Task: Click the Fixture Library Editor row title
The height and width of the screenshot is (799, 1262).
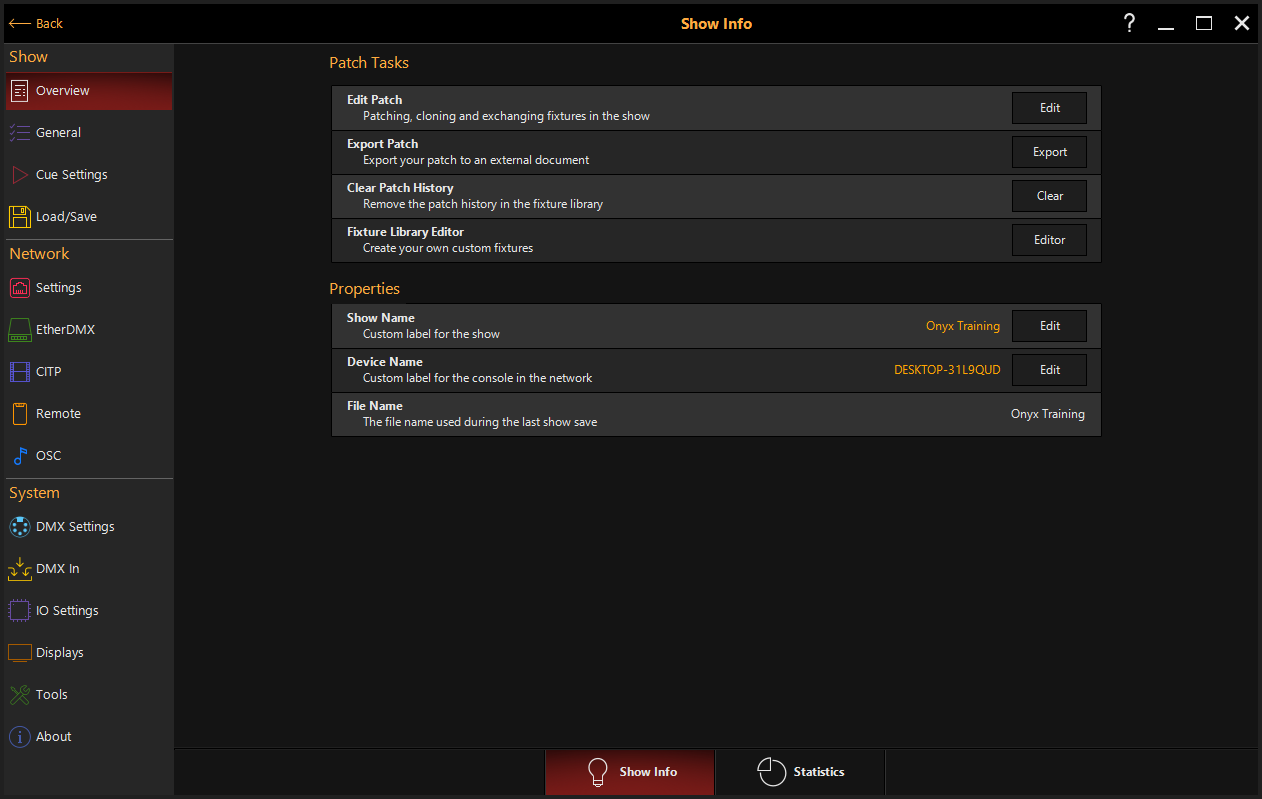Action: click(405, 232)
